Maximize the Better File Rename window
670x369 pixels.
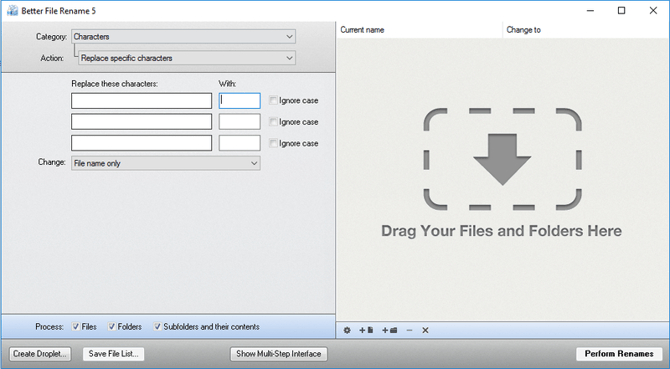622,11
